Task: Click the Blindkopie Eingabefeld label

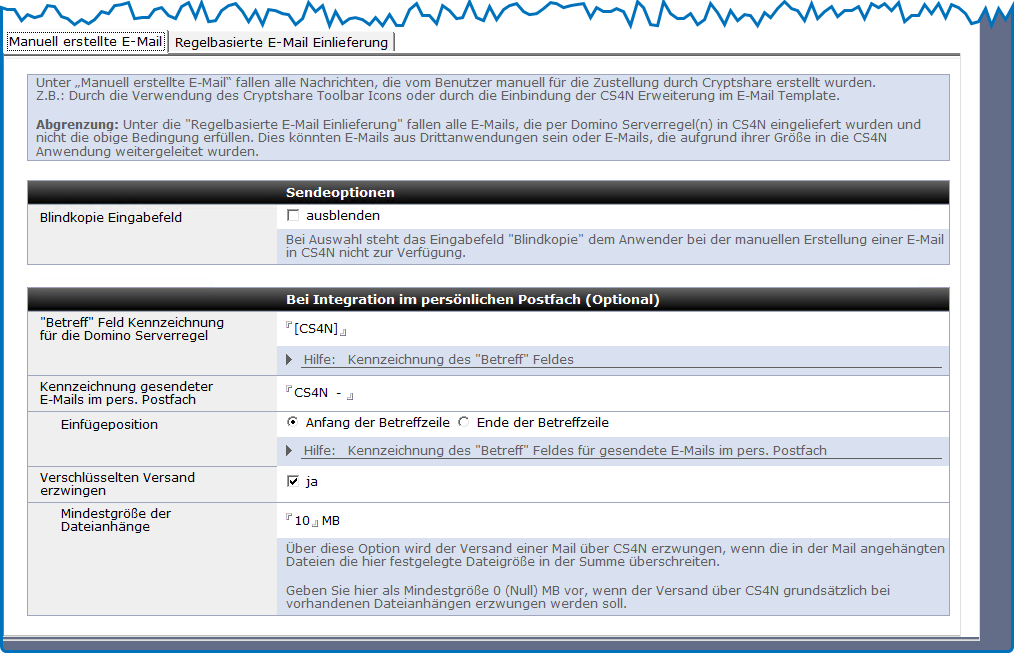Action: (x=111, y=217)
